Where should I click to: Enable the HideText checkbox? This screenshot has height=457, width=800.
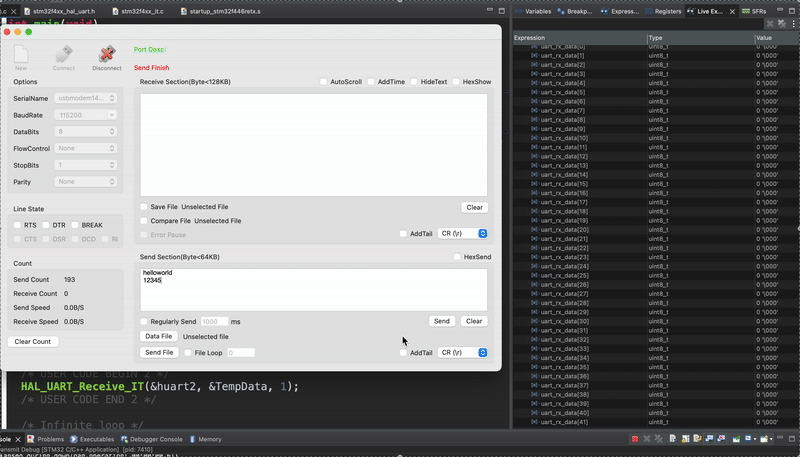coord(414,82)
